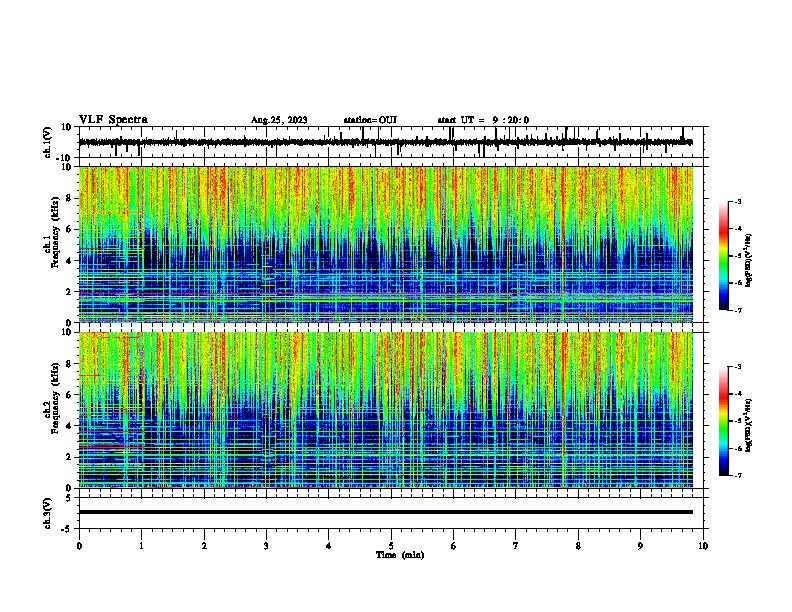Click time axis tick label "7"
This screenshot has width=792, height=612.
click(x=516, y=546)
